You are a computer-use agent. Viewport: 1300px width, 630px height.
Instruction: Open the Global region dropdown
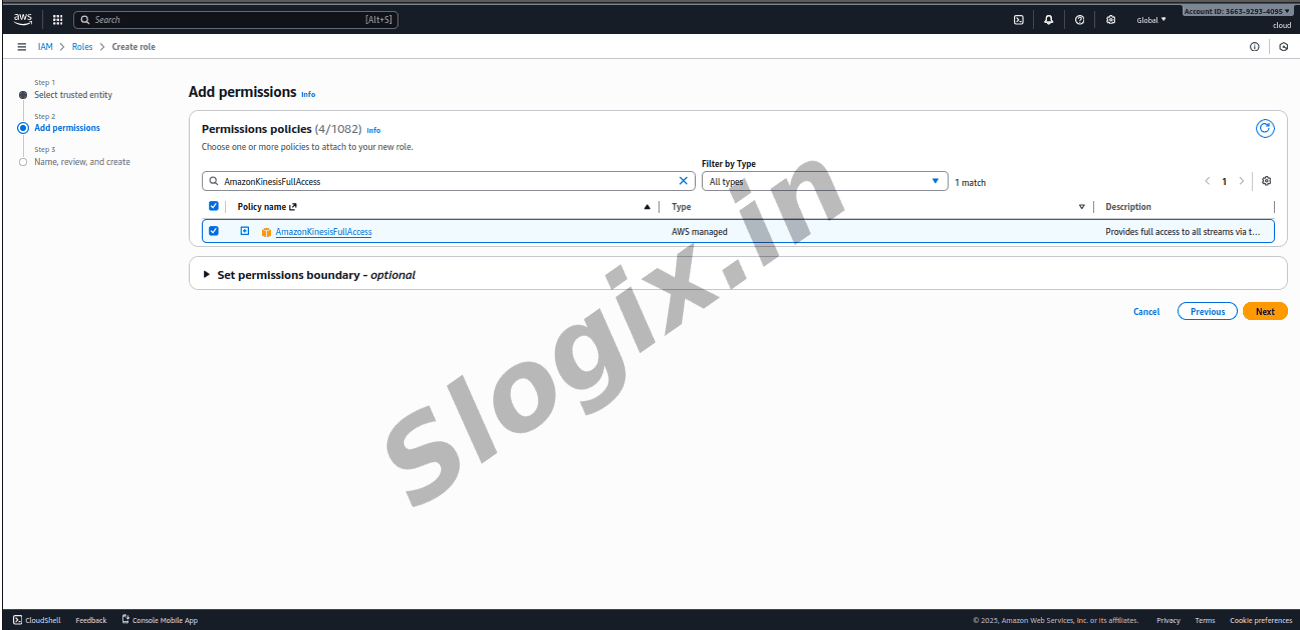(x=1151, y=19)
